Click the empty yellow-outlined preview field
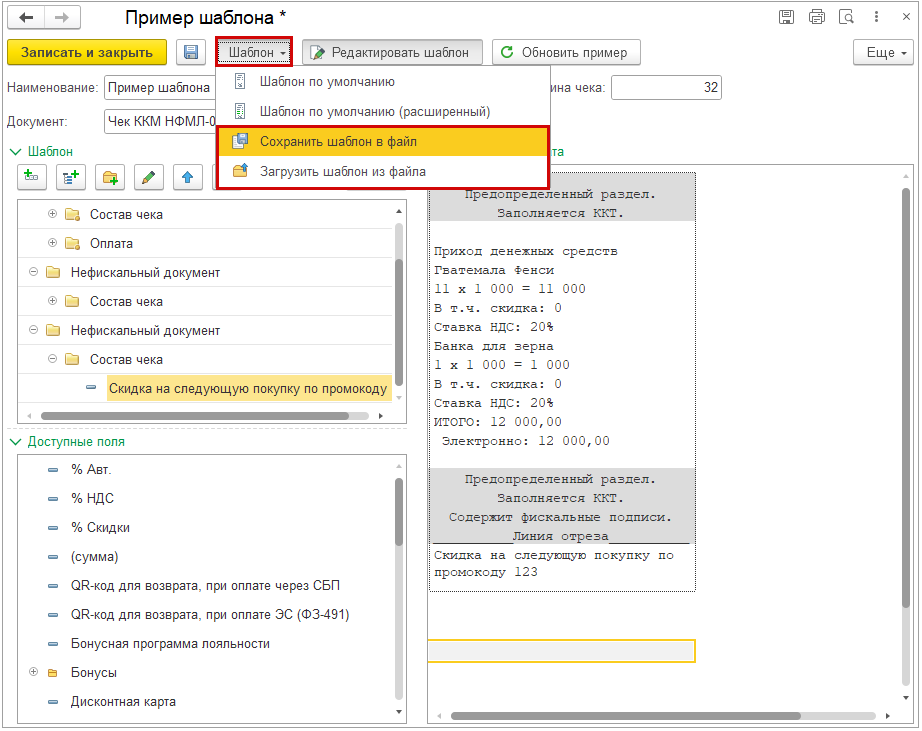This screenshot has width=922, height=731. pos(562,651)
